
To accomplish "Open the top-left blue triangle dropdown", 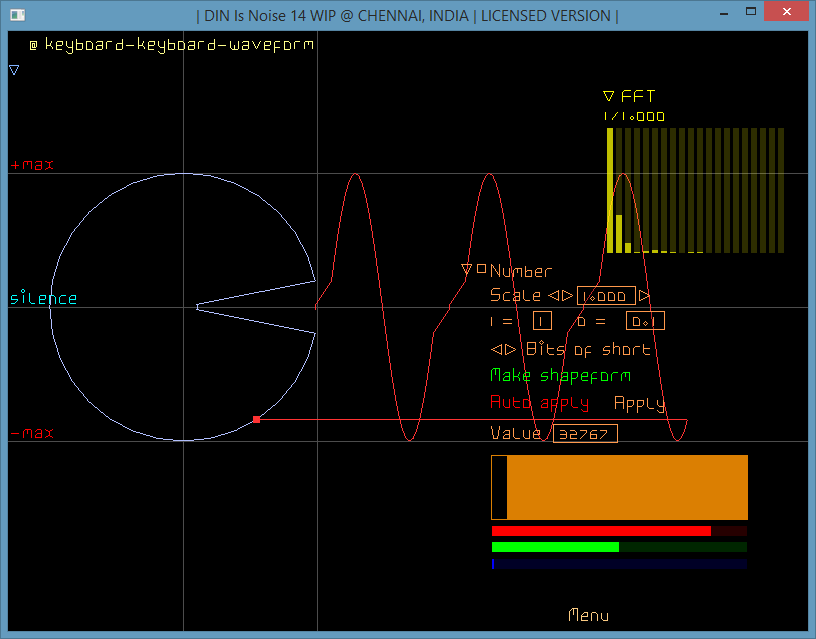I will click(14, 70).
